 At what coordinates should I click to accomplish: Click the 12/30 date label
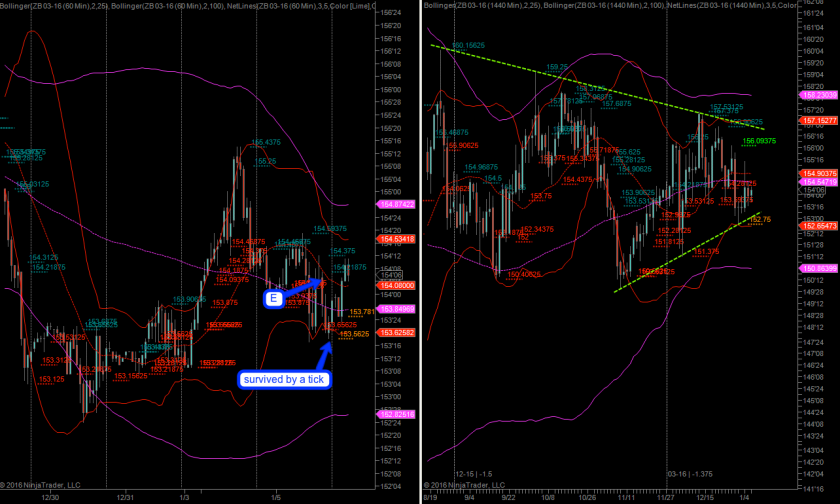[x=50, y=497]
